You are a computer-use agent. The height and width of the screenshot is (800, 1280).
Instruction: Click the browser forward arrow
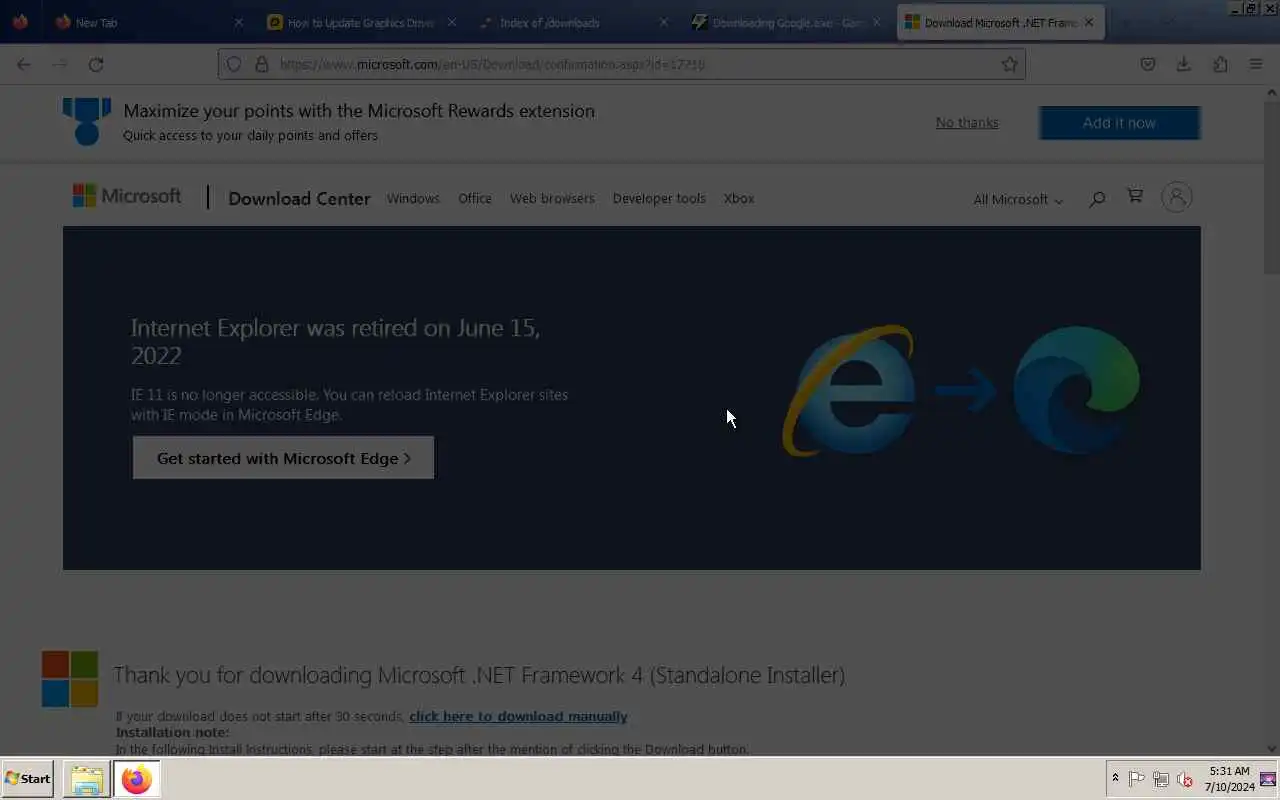(x=60, y=64)
